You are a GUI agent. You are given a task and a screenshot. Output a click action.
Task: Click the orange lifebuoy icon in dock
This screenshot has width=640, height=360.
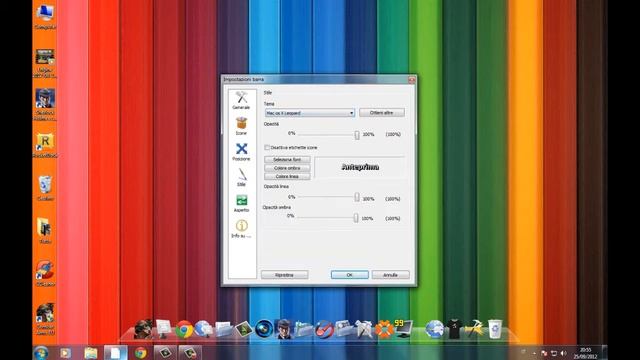tap(384, 329)
